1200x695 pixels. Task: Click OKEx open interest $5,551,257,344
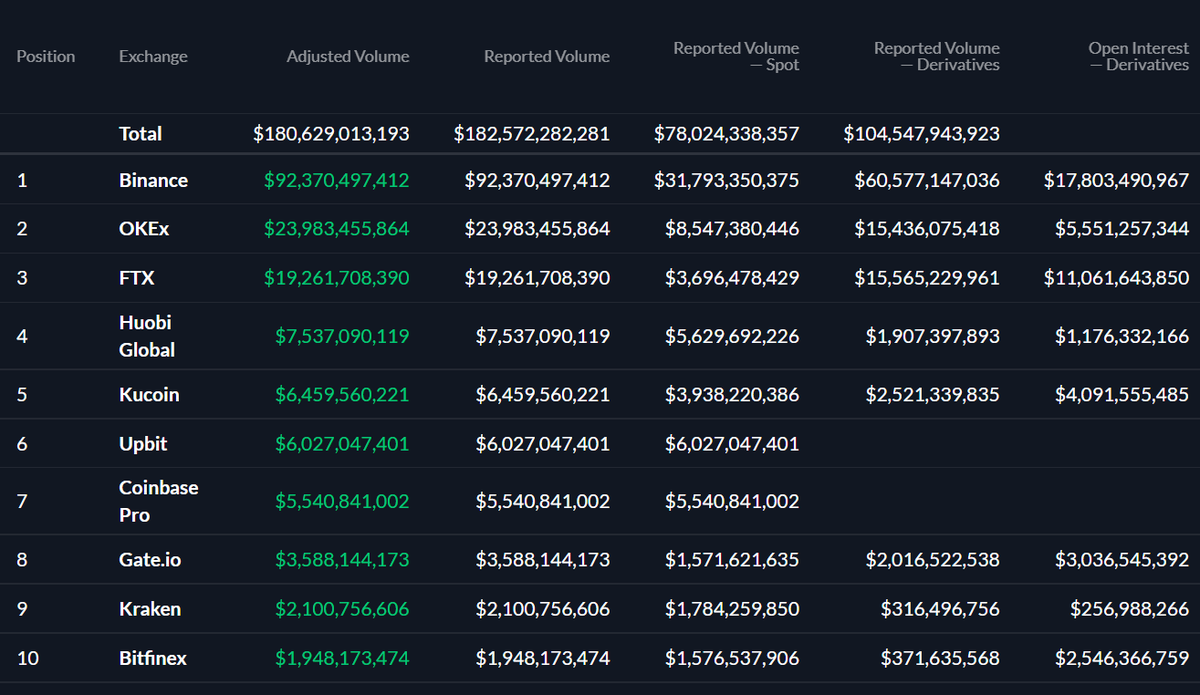(x=1122, y=229)
